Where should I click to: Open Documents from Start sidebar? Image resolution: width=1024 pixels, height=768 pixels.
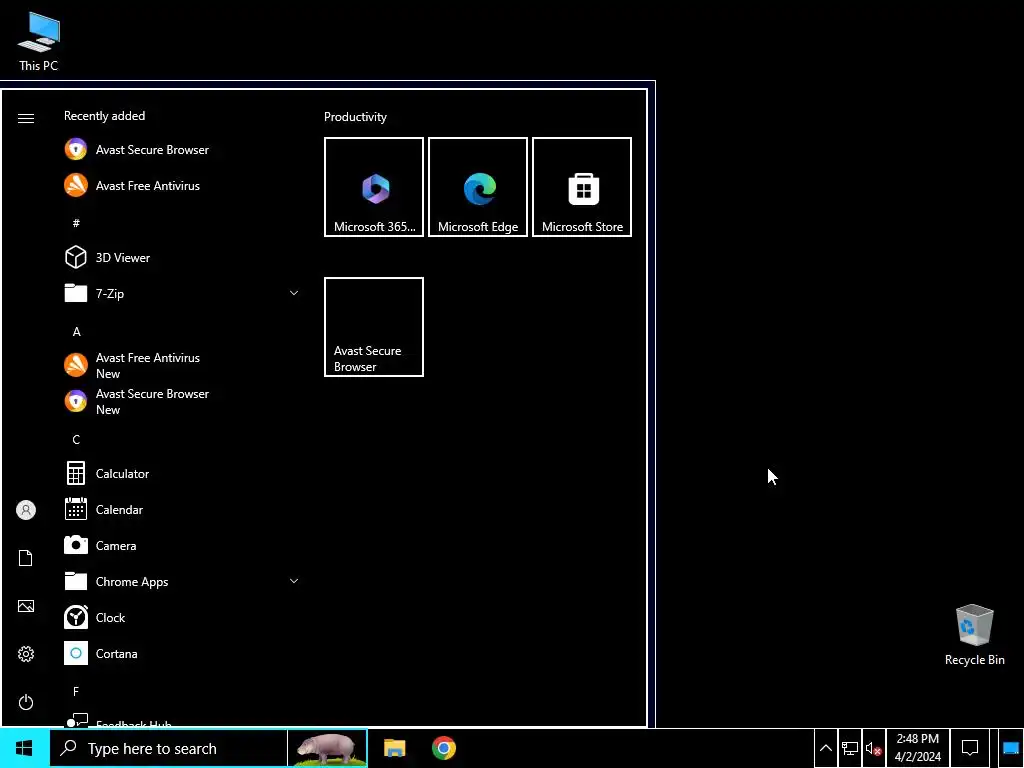(x=25, y=558)
